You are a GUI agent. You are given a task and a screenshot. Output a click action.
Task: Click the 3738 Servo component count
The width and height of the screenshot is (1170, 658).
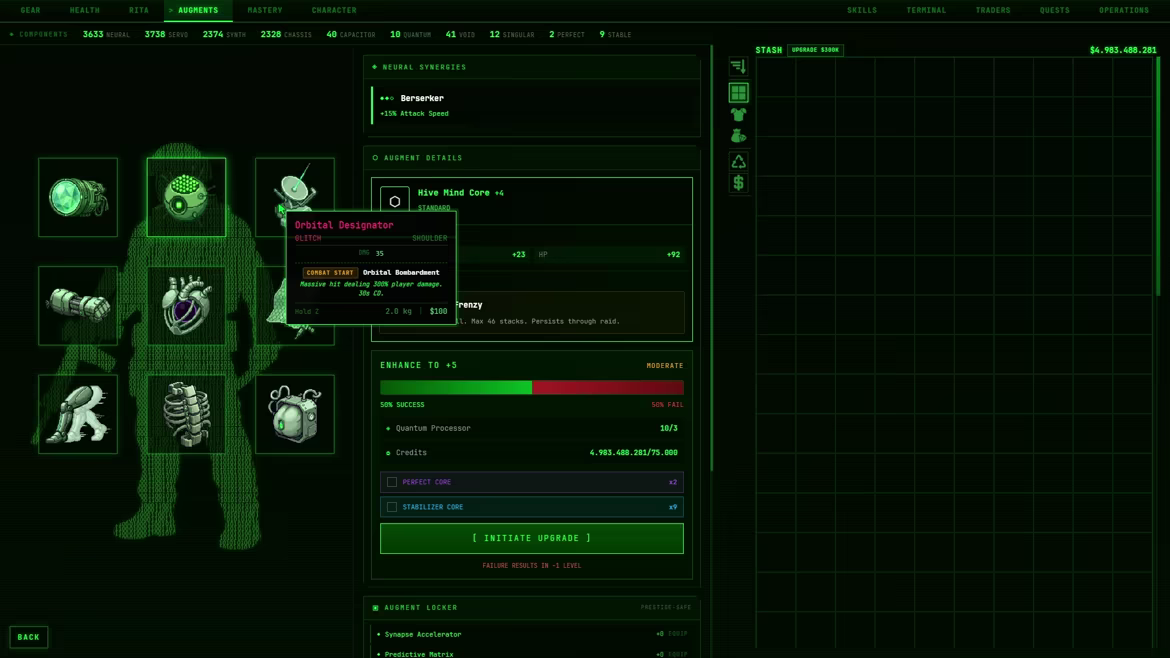coord(166,34)
